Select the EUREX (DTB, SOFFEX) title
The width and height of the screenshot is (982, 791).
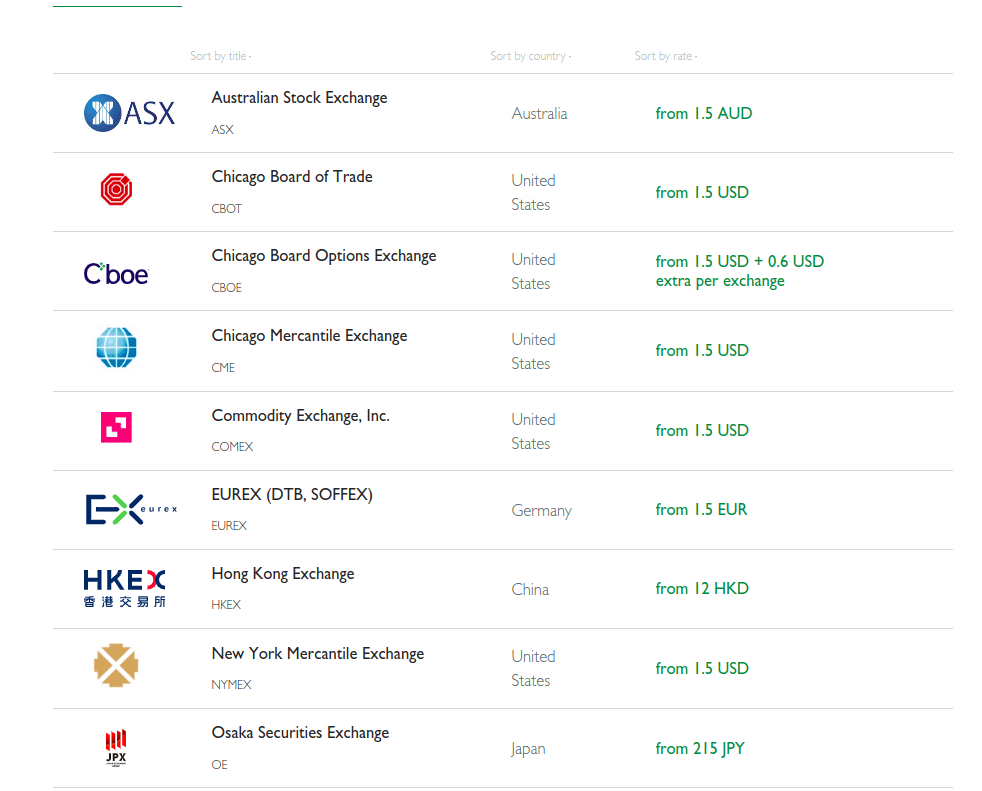pos(292,495)
